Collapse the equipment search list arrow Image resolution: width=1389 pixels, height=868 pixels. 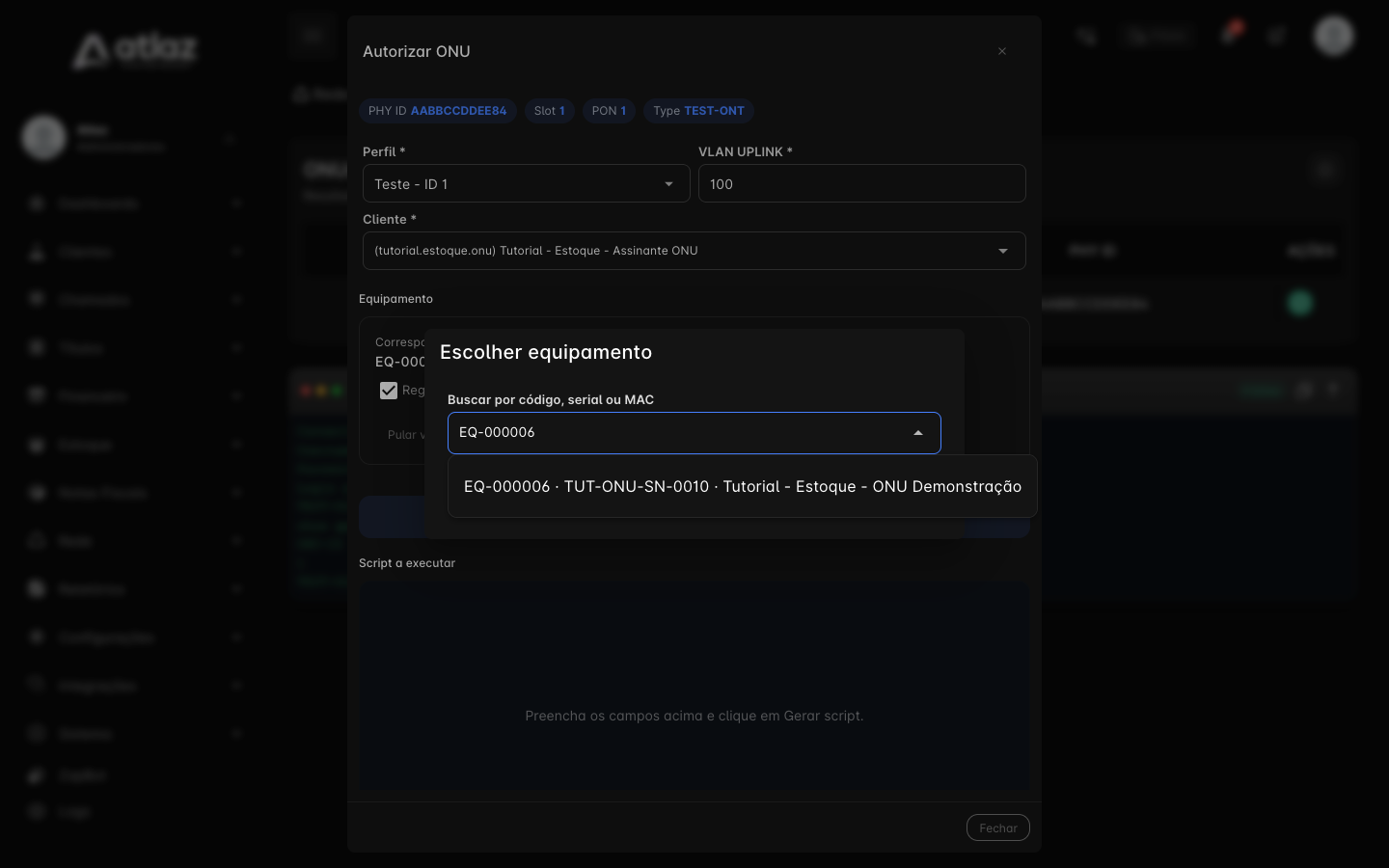918,433
